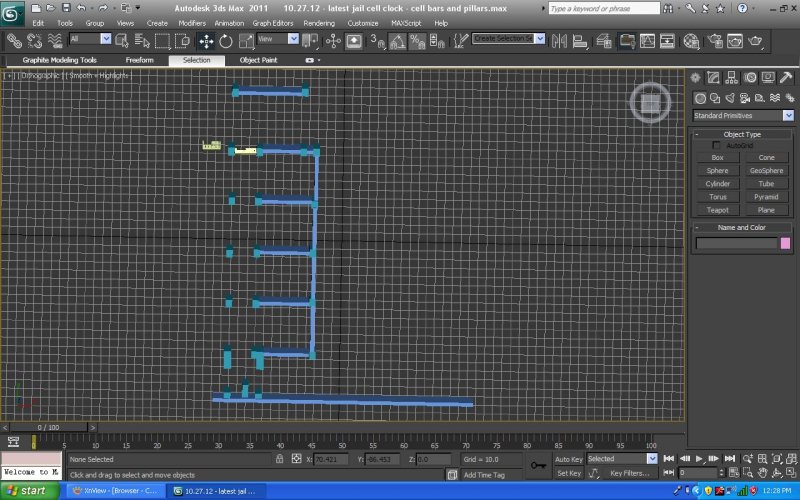Toggle the Window/Crossing selection button
The height and width of the screenshot is (500, 800).
coord(182,41)
